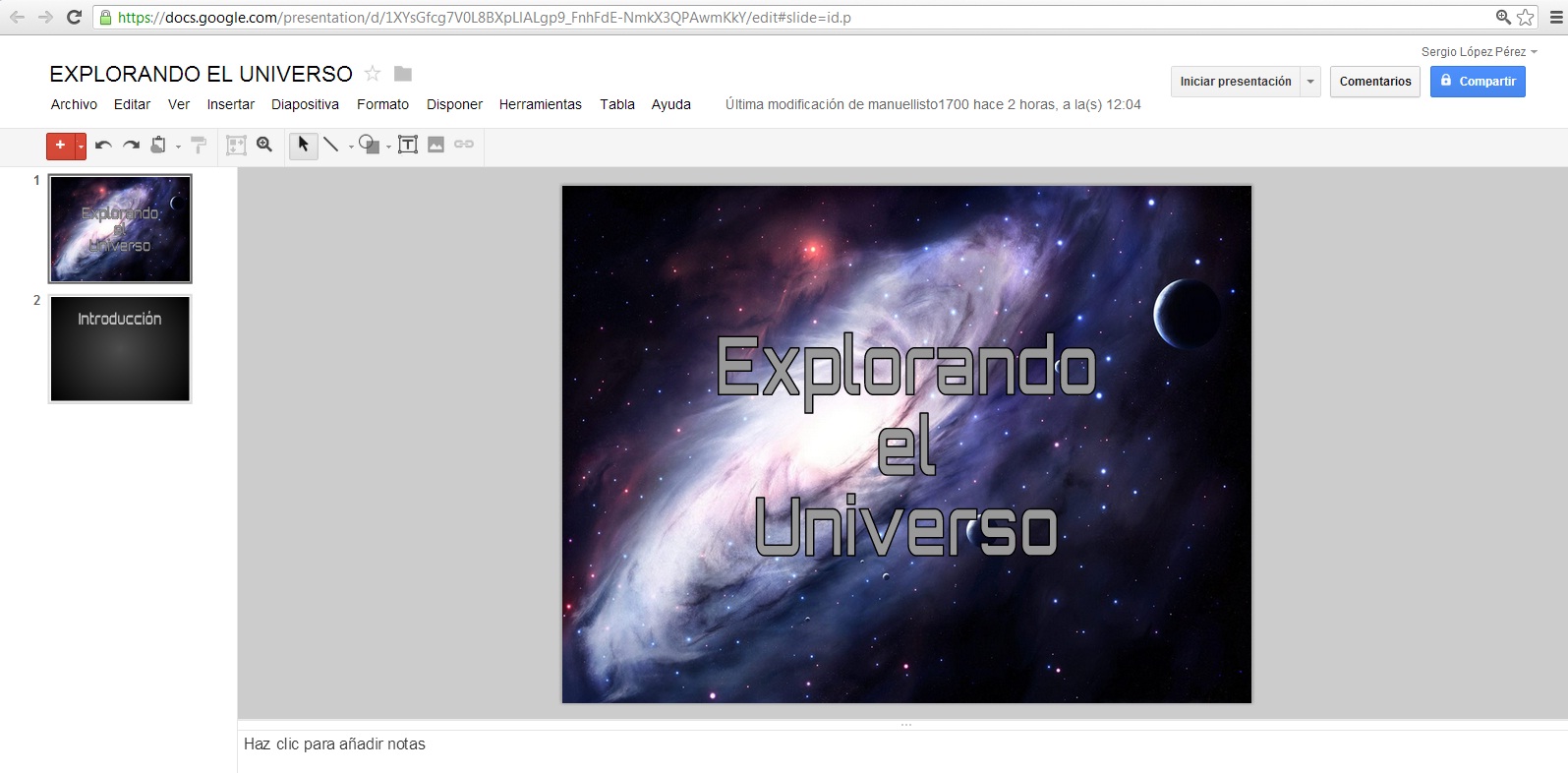Select the magnifier zoom tool

(x=264, y=145)
